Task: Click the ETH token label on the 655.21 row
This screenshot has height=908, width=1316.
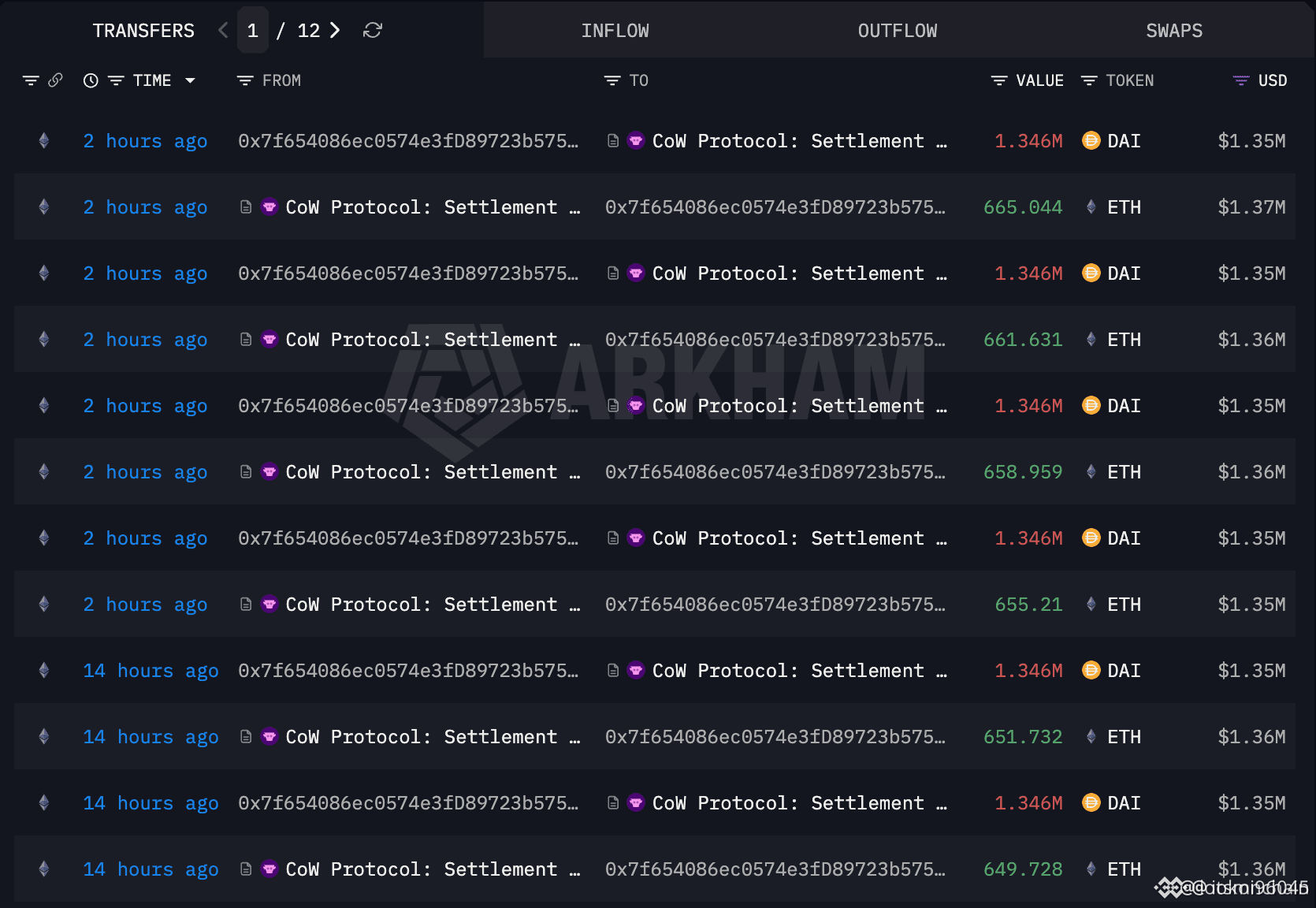Action: click(1124, 605)
